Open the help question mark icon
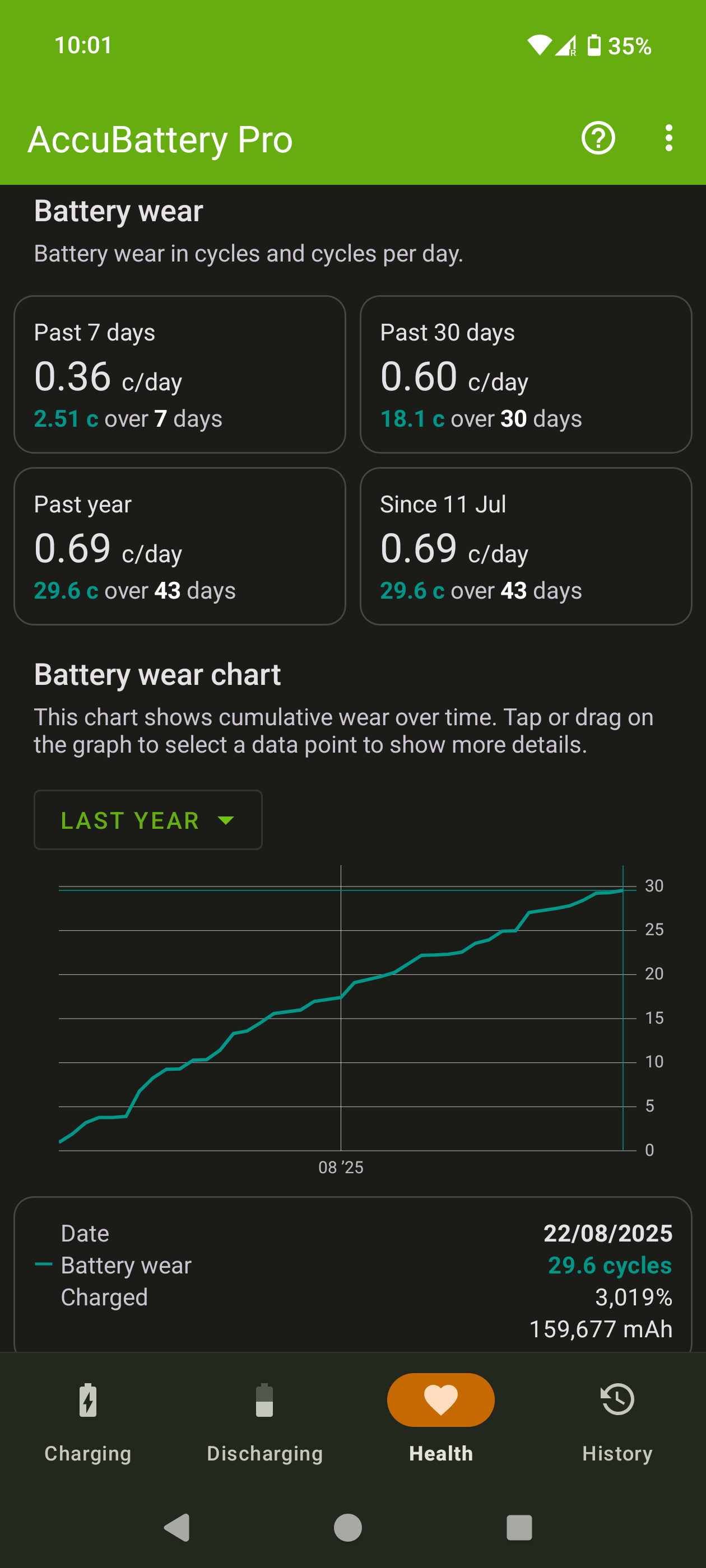Image resolution: width=706 pixels, height=1568 pixels. point(597,139)
